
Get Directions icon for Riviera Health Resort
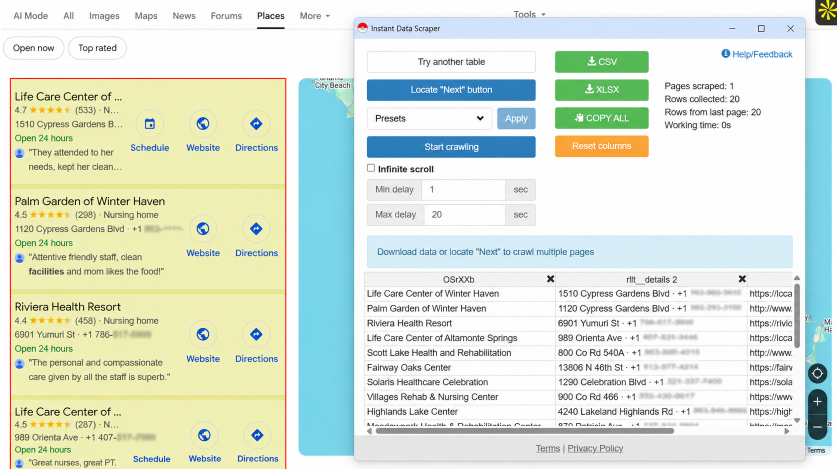256,335
